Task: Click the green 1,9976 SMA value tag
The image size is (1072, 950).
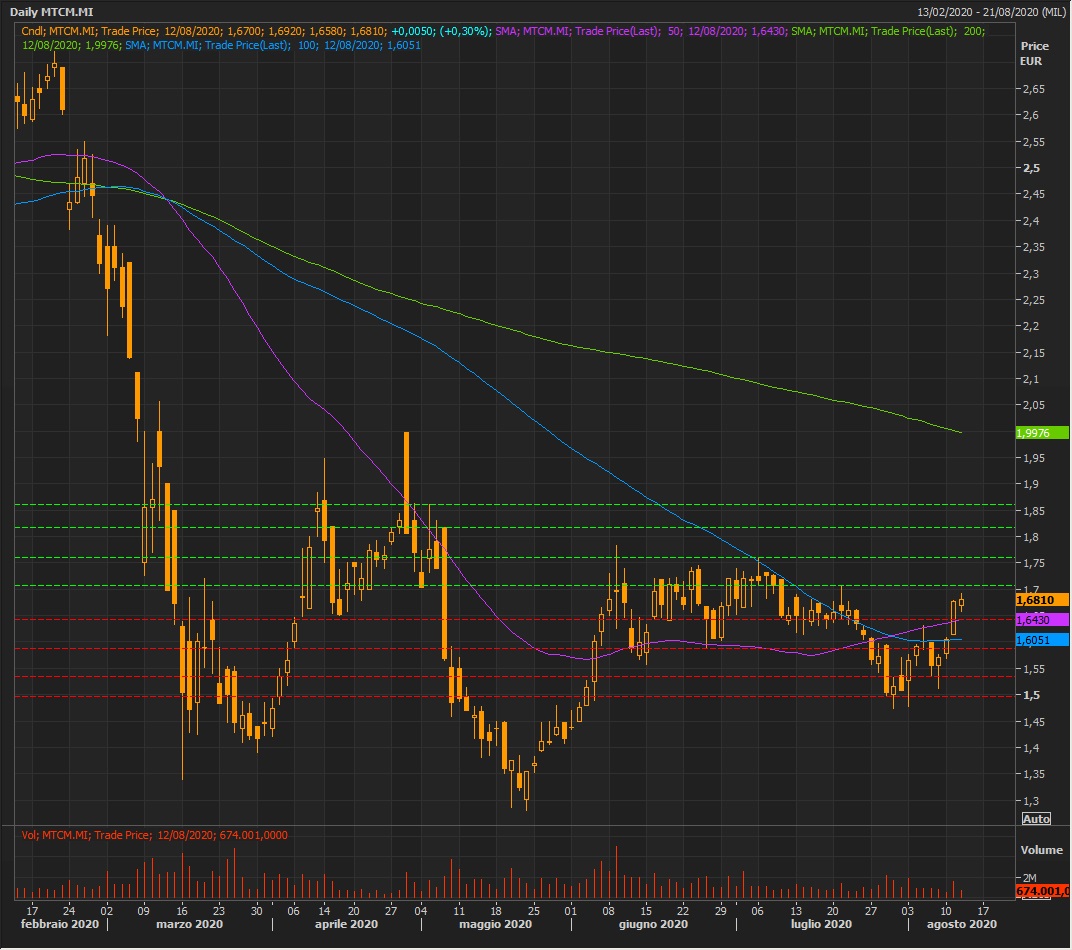Action: coord(1041,432)
